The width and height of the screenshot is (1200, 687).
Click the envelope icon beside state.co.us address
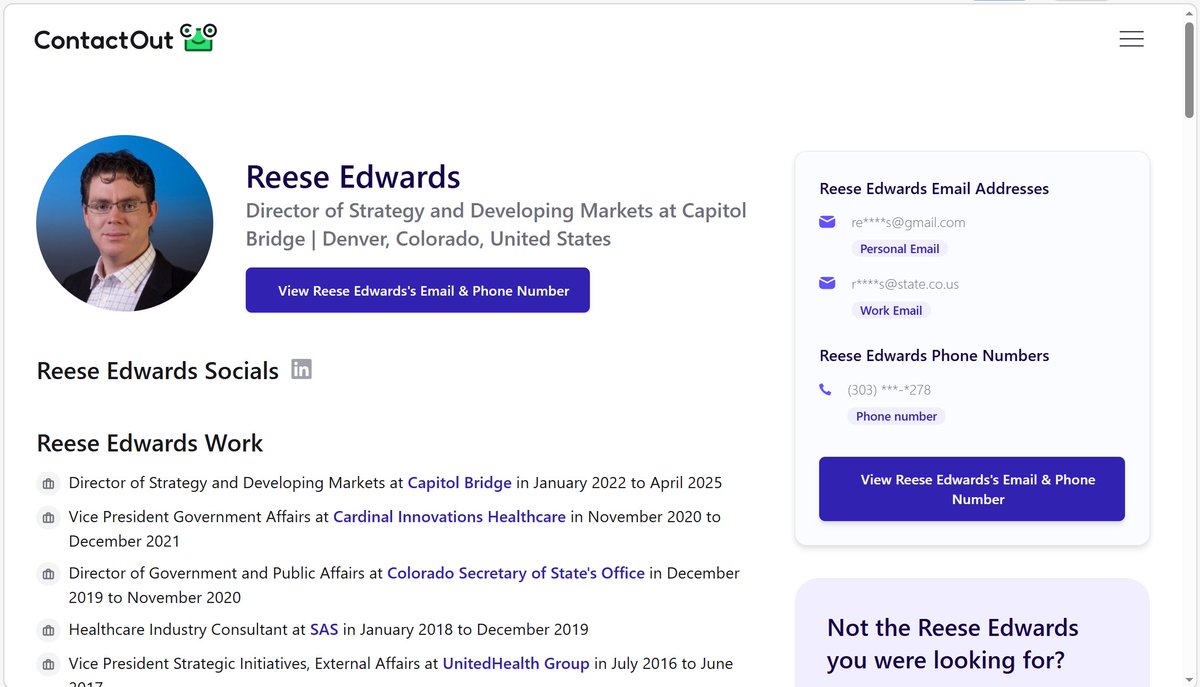(x=827, y=284)
